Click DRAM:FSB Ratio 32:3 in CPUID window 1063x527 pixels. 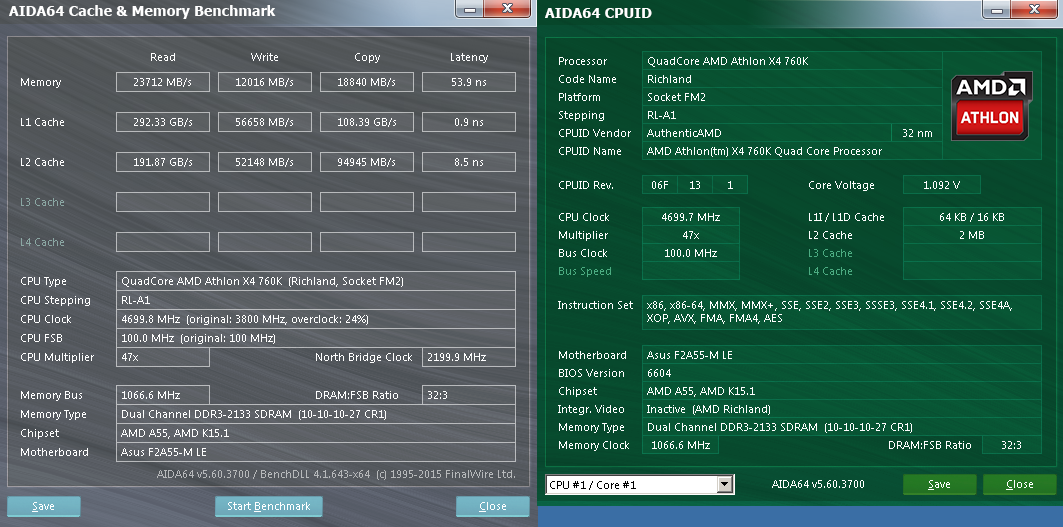pyautogui.click(x=1011, y=445)
